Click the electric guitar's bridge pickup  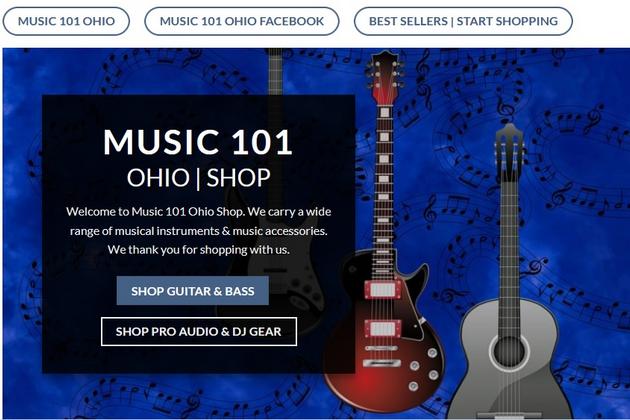[x=382, y=329]
